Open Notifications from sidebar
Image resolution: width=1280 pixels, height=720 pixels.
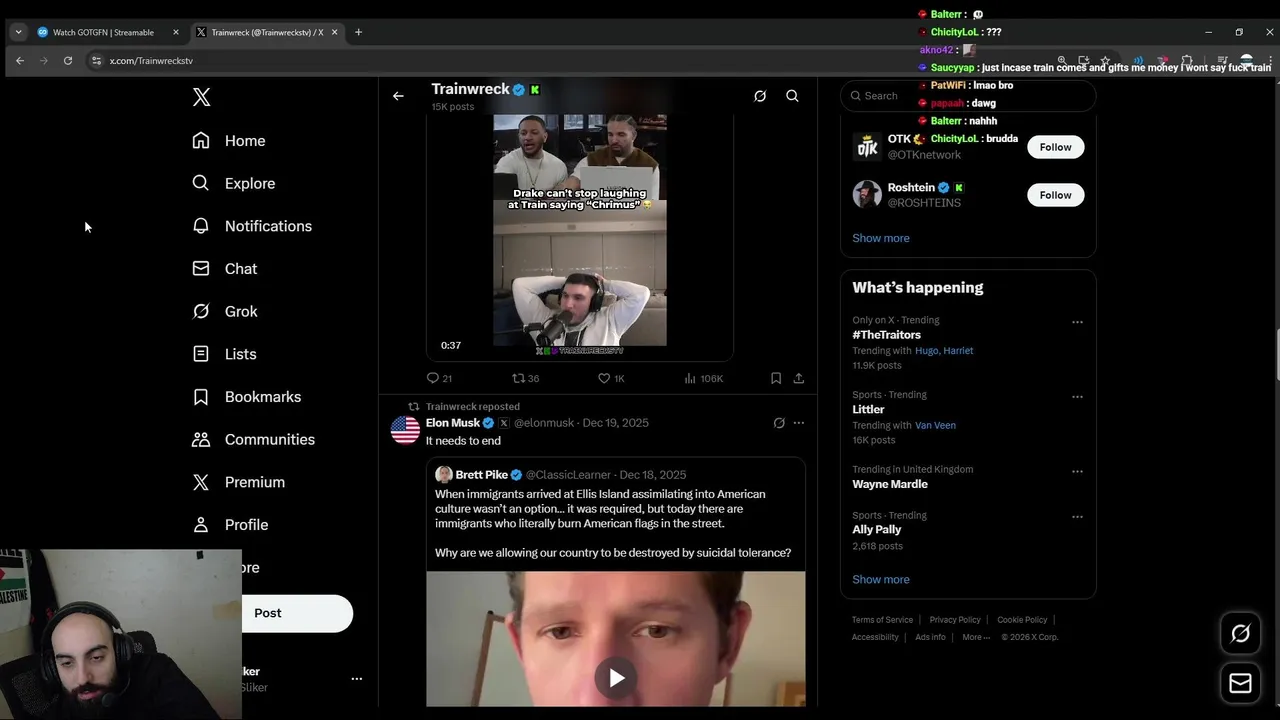pyautogui.click(x=252, y=226)
